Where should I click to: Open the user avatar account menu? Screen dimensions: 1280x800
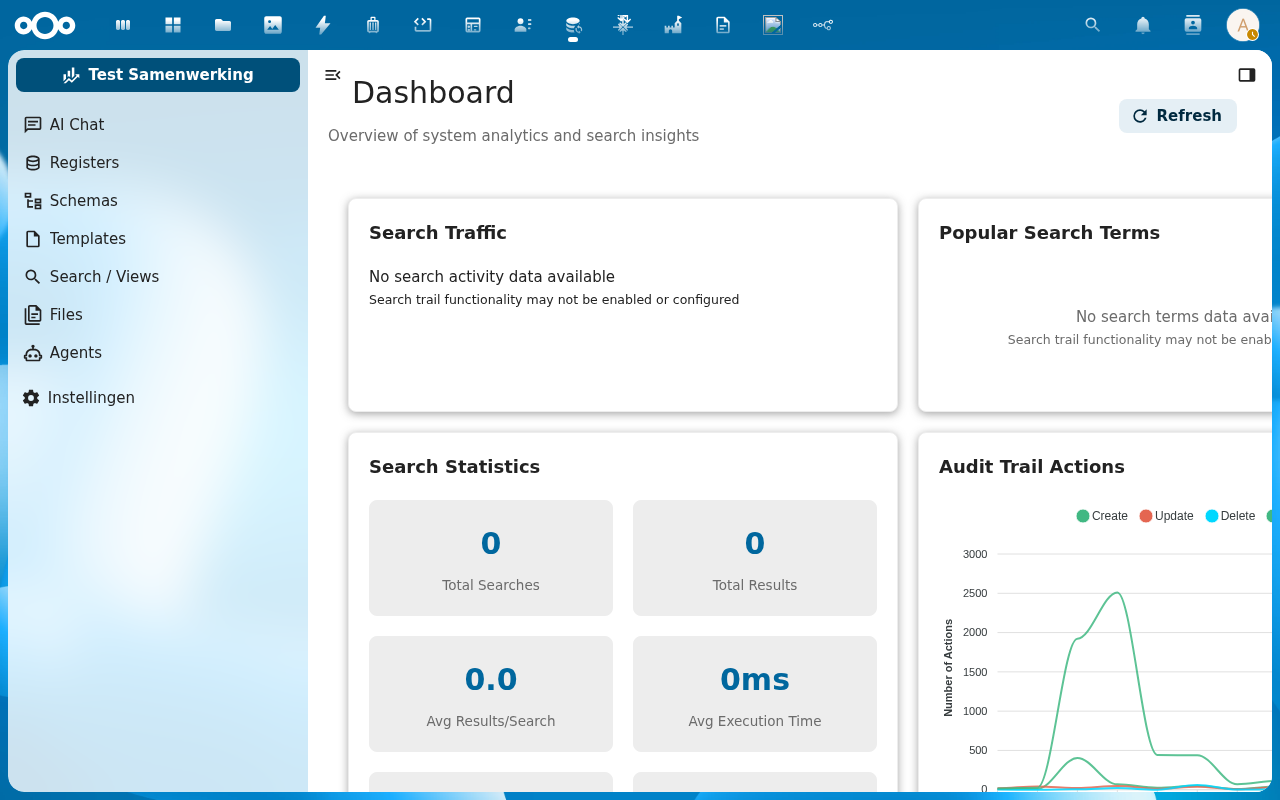point(1243,25)
